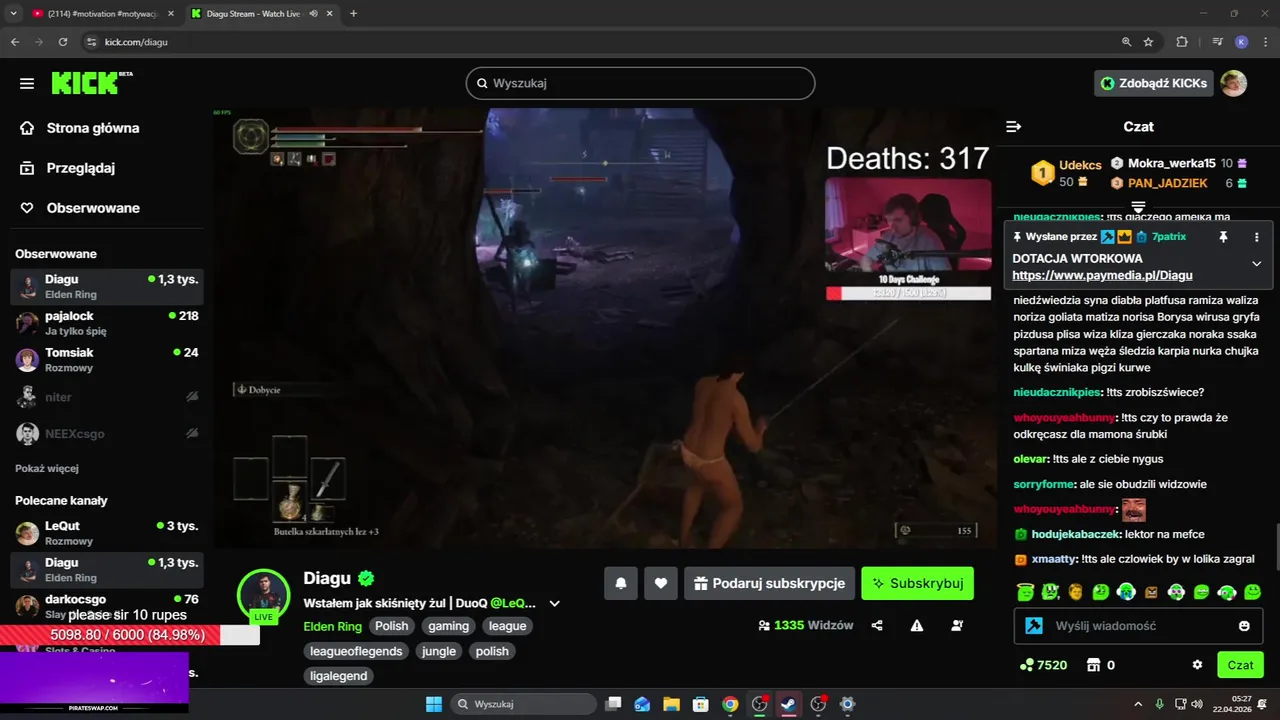Open the Kick hamburger sidebar menu
This screenshot has width=1280, height=720.
(27, 84)
